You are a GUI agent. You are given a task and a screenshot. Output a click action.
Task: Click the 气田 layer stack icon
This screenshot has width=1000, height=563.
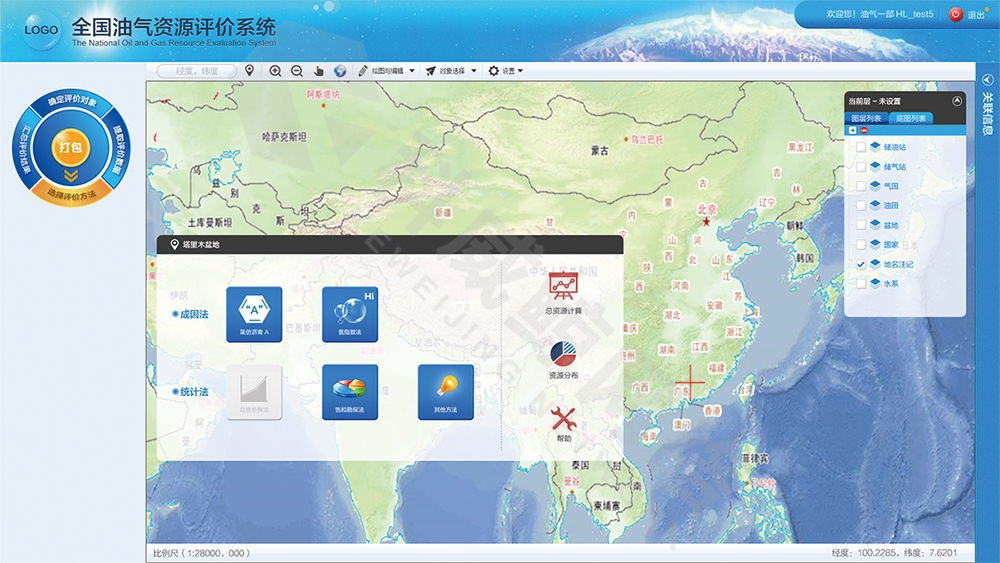pyautogui.click(x=875, y=186)
